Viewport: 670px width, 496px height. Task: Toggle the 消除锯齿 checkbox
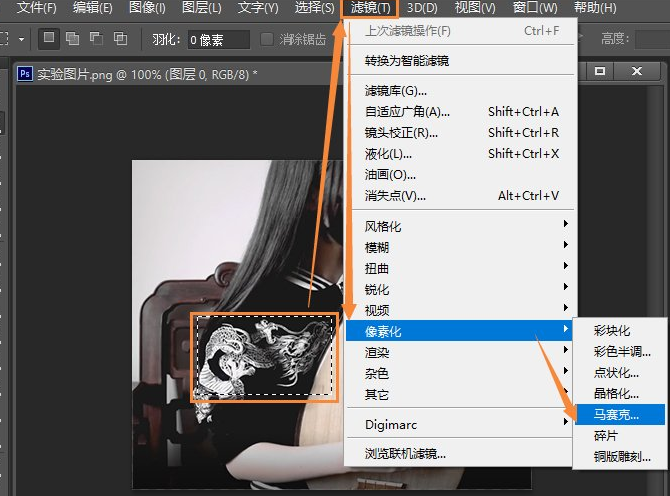[267, 39]
